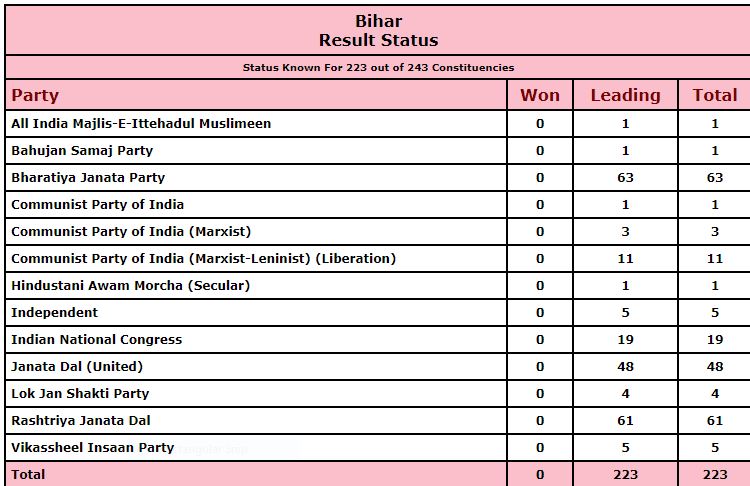Click the Vikassheel Insaan Party name

tap(92, 448)
